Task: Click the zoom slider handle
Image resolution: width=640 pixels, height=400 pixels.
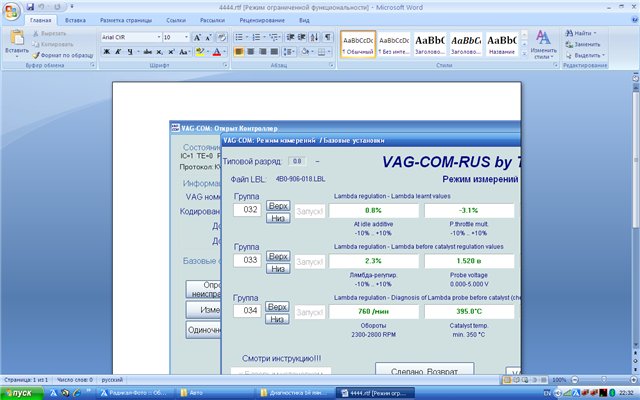Action: 604,380
